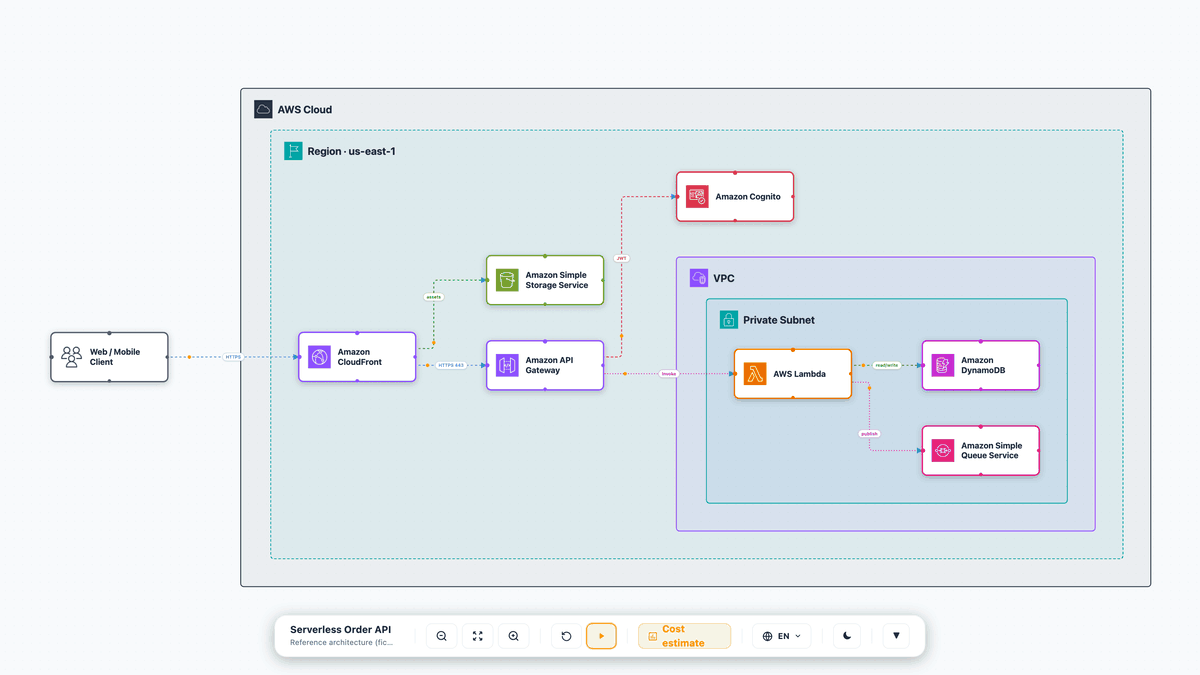
Task: Click the Private Subnet title
Action: point(779,321)
